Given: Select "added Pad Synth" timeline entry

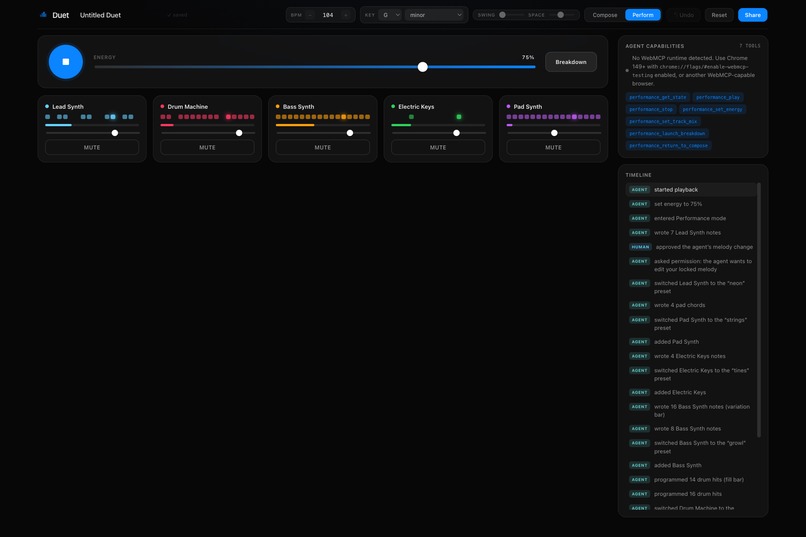Looking at the screenshot, I should tap(691, 342).
